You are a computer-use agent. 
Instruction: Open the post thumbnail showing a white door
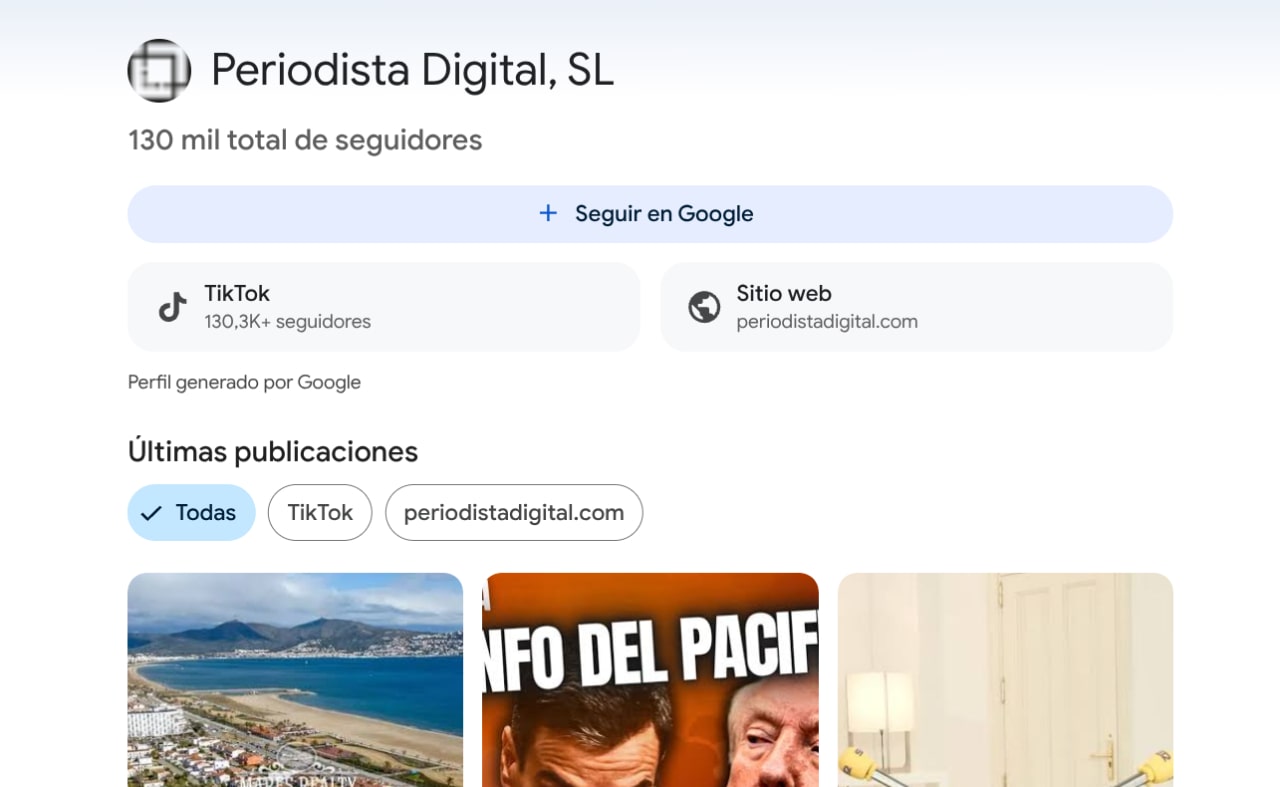pos(1005,680)
